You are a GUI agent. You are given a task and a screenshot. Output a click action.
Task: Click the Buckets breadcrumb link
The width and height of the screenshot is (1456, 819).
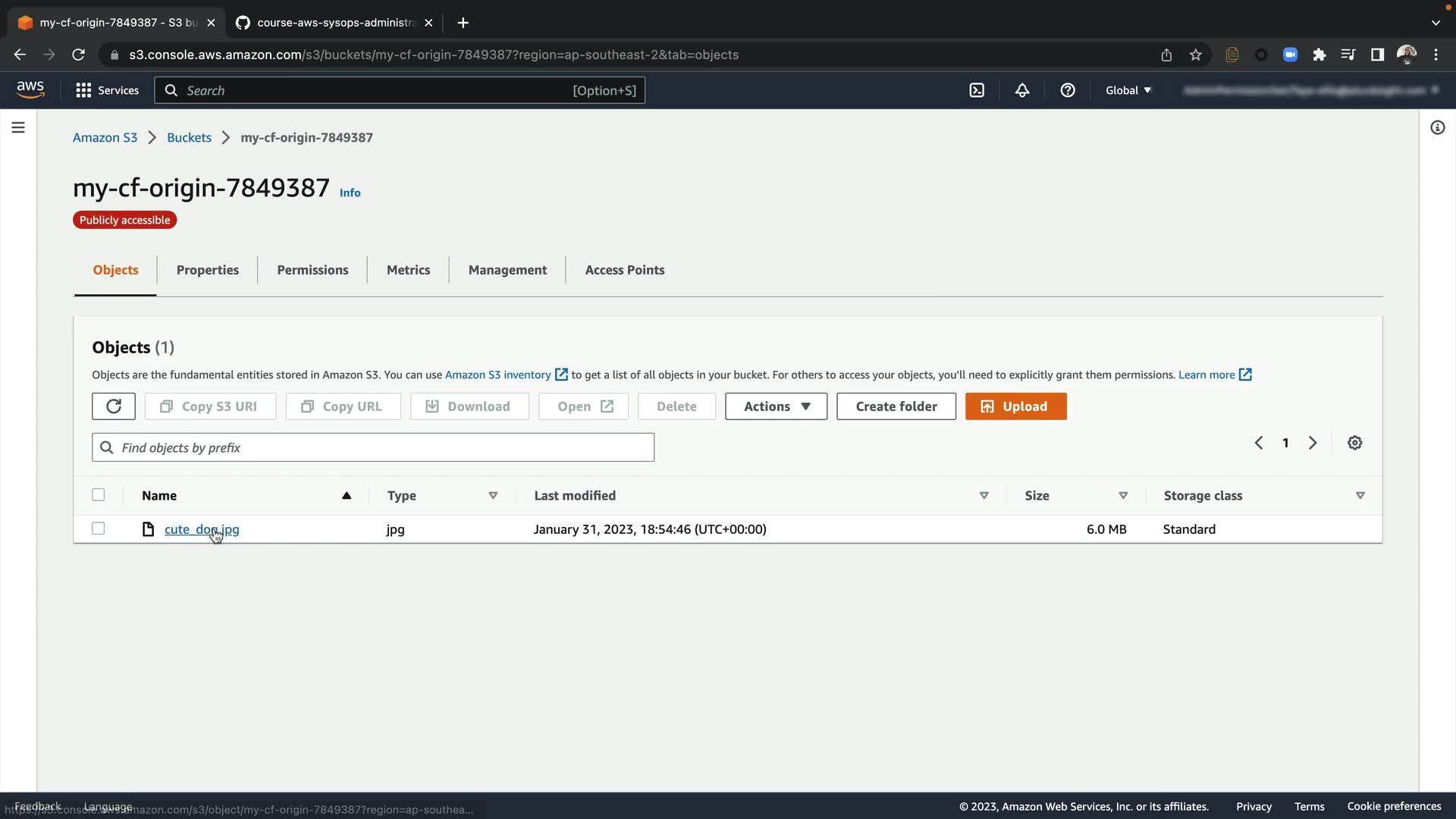coord(189,137)
